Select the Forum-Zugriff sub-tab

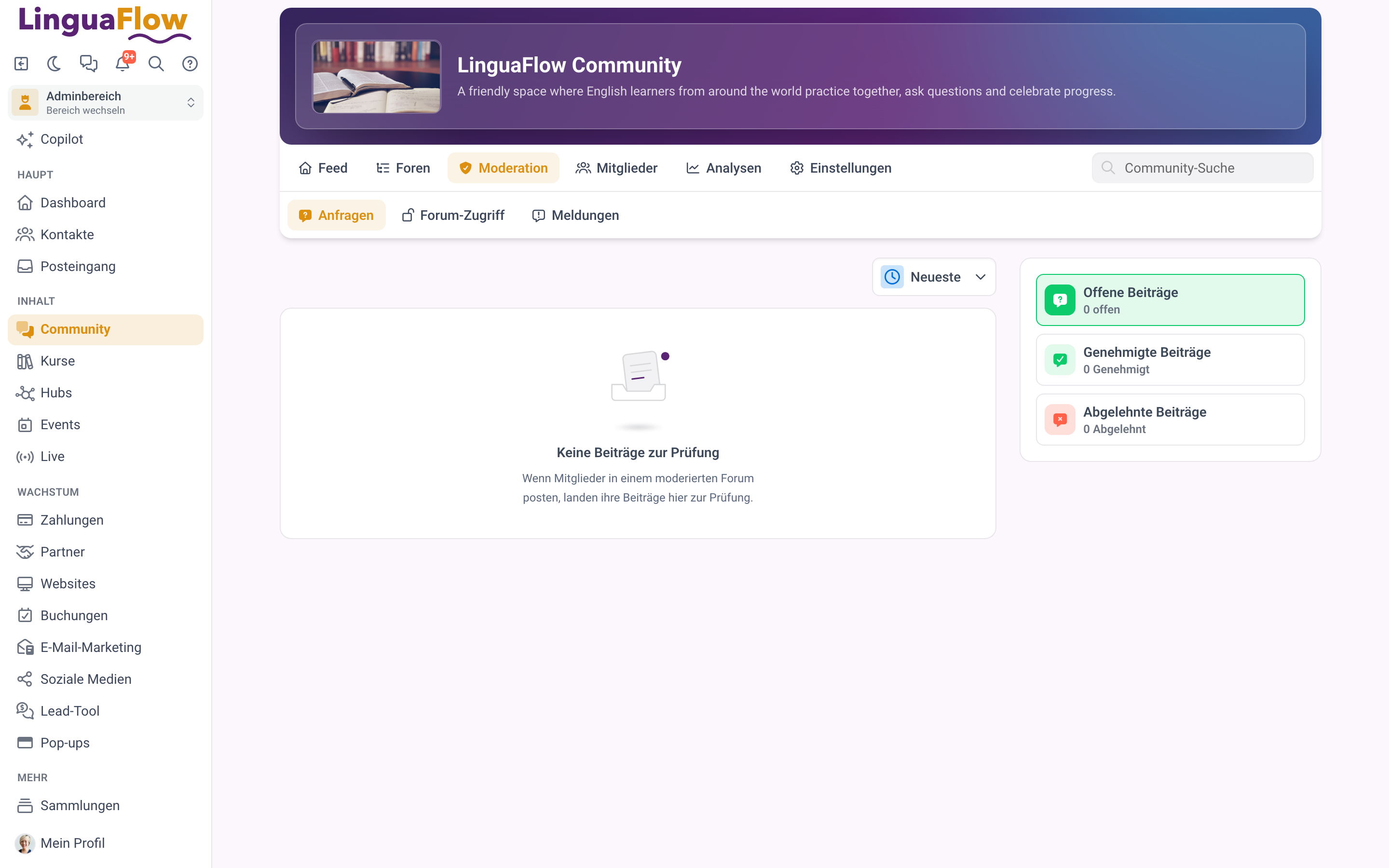click(x=453, y=215)
